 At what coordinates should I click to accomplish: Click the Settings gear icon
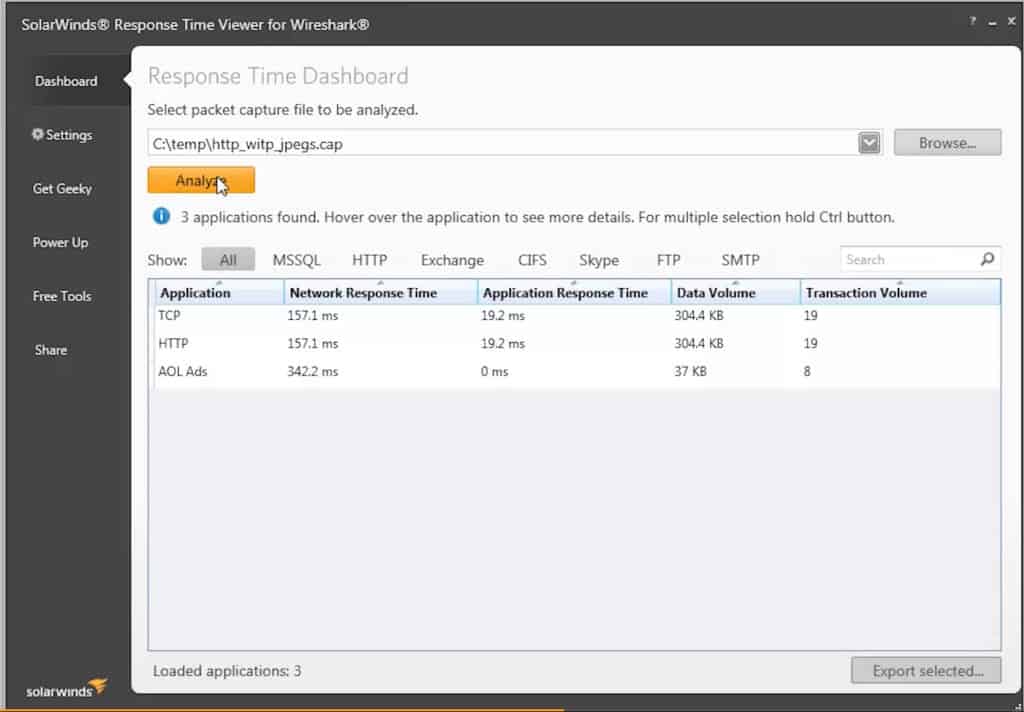tap(38, 135)
